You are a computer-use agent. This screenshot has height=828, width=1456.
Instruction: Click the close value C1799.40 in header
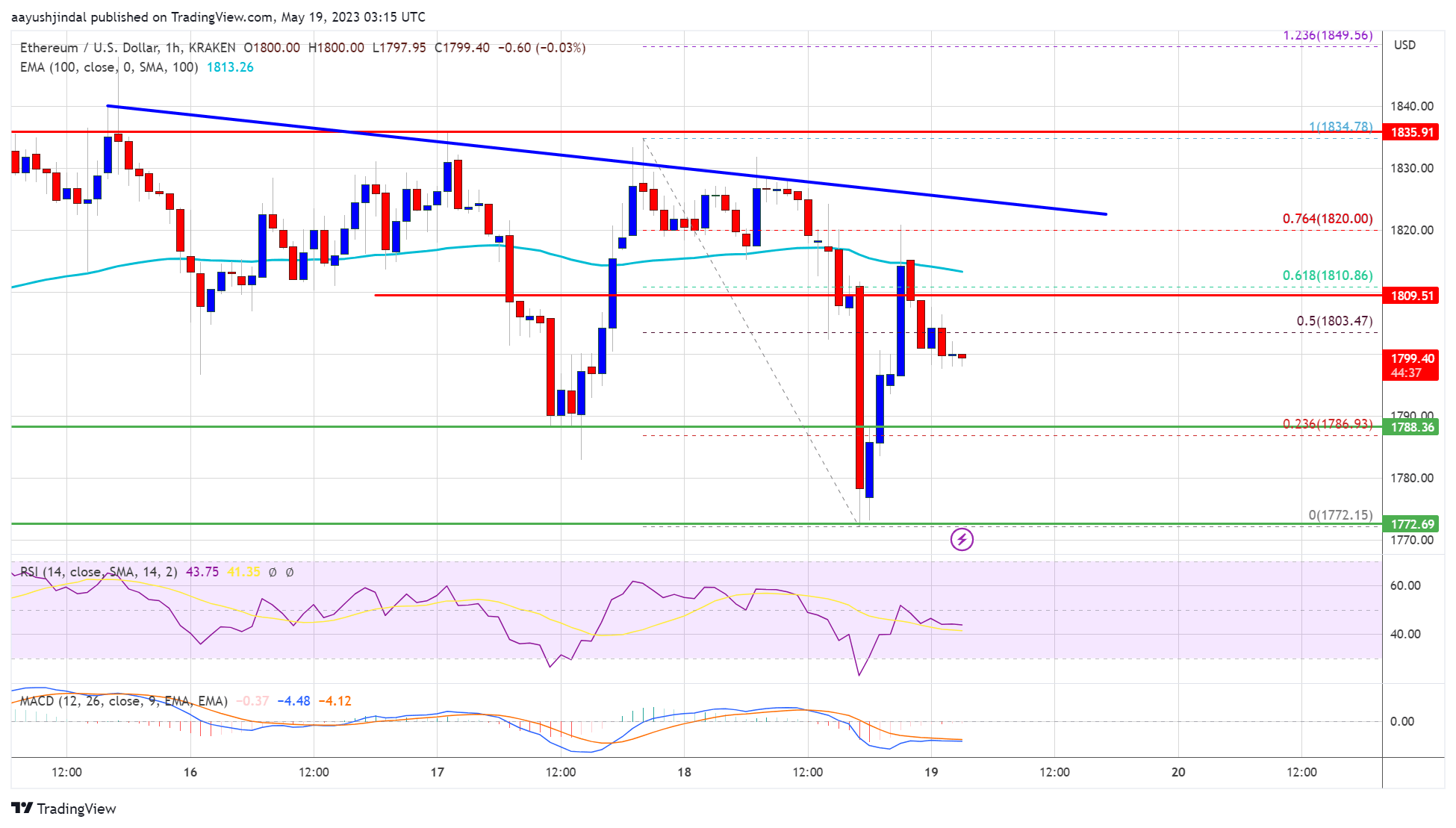462,48
